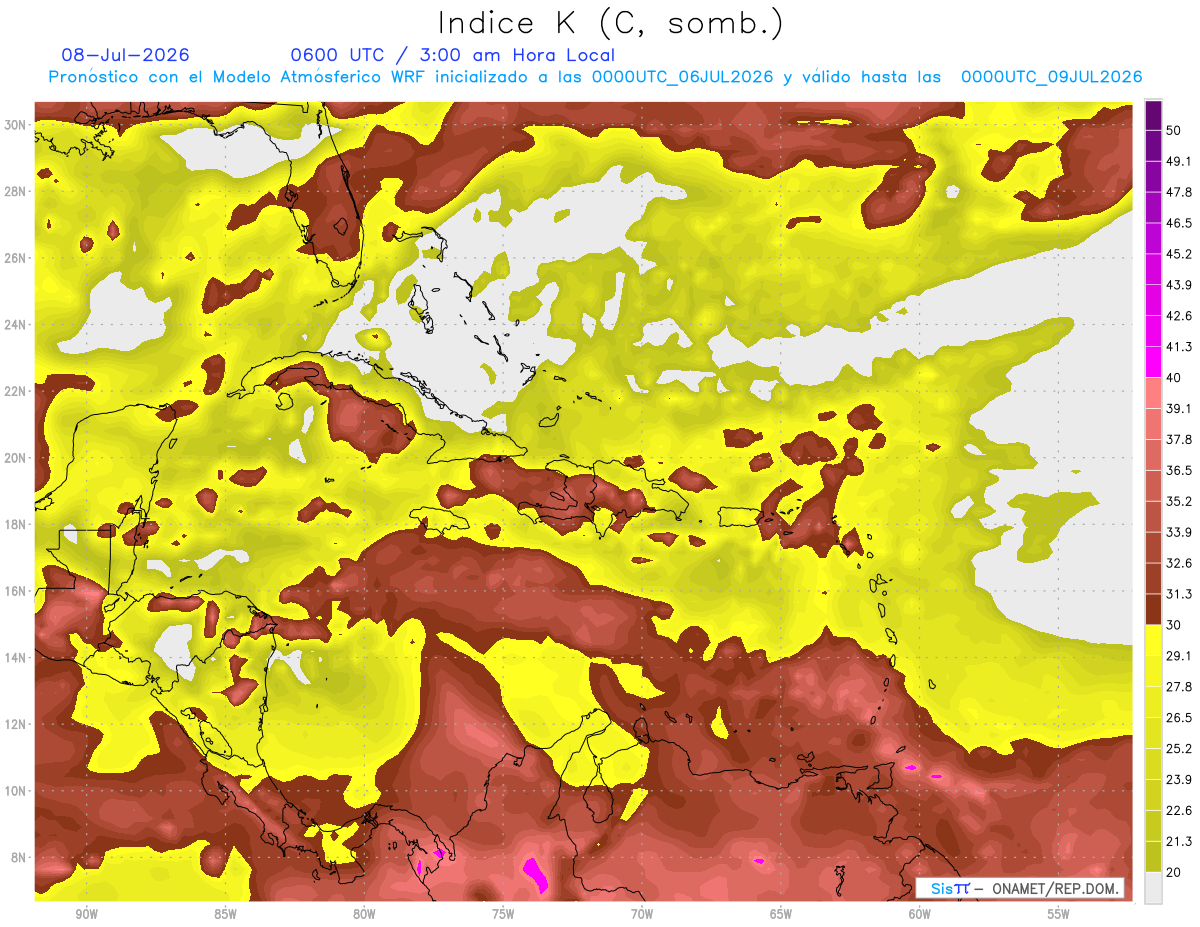Click the color scale label "50"
The image size is (1200, 927).
[1175, 130]
